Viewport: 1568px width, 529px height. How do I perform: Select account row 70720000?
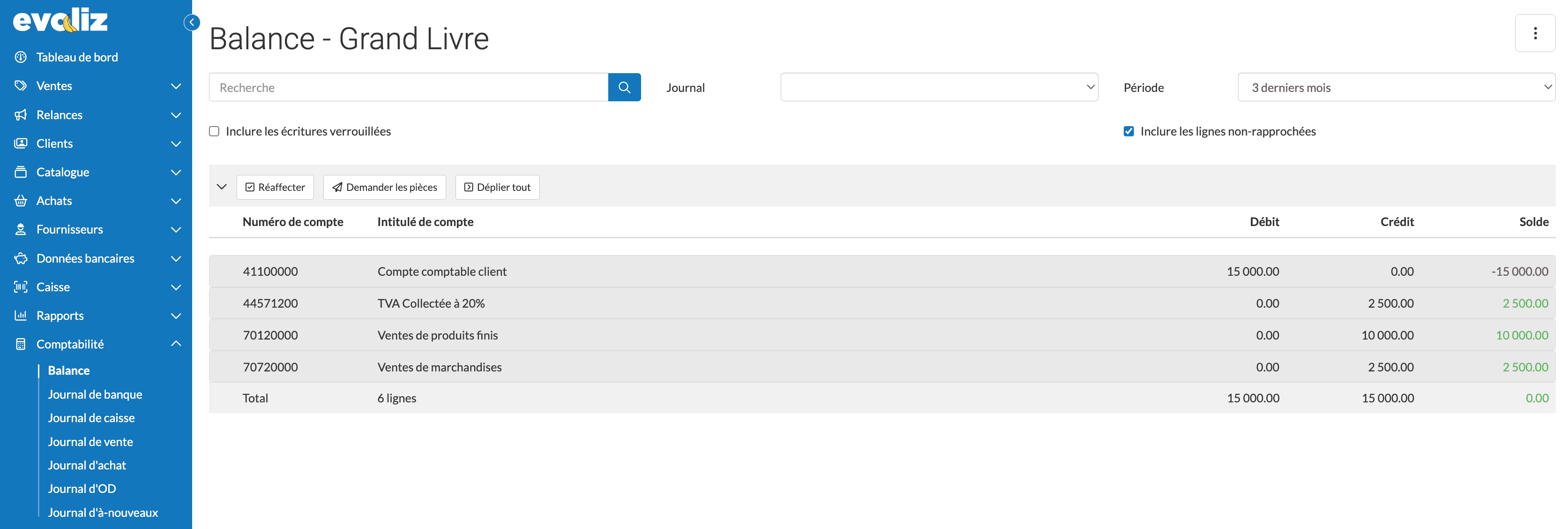point(882,367)
